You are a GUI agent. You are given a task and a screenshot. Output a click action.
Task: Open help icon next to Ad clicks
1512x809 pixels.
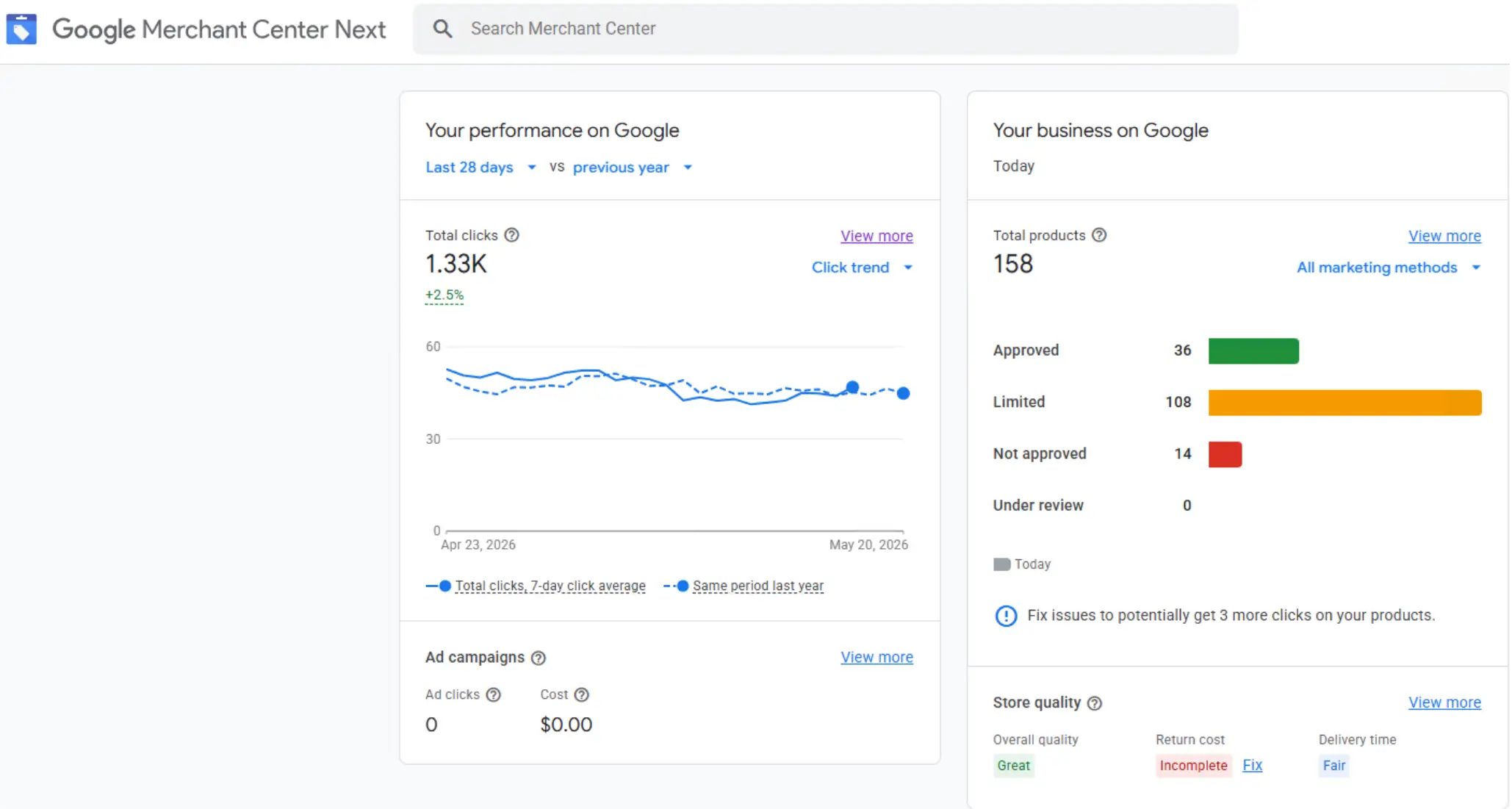point(494,694)
